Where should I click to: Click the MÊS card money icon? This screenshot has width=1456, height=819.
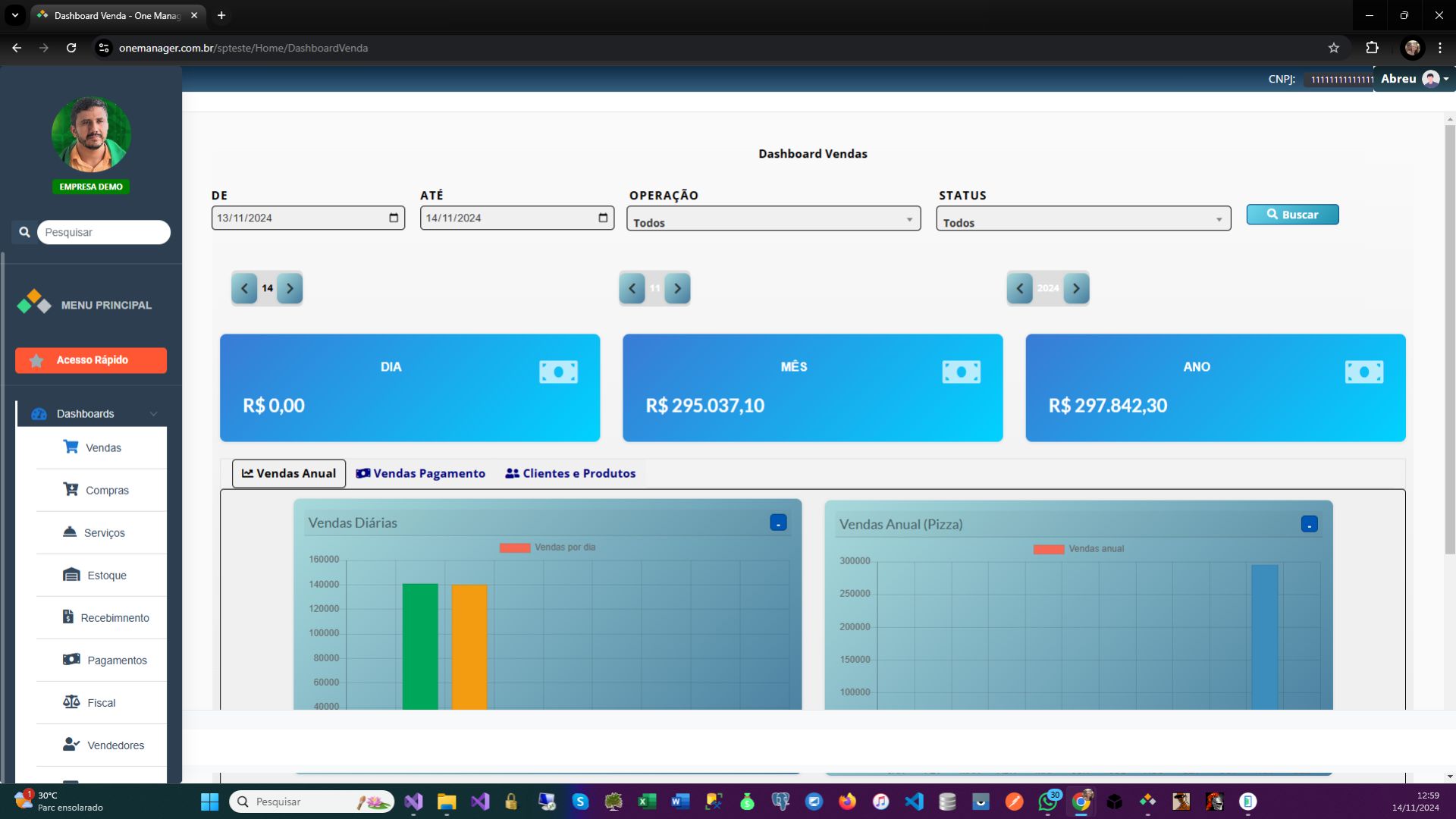tap(962, 372)
